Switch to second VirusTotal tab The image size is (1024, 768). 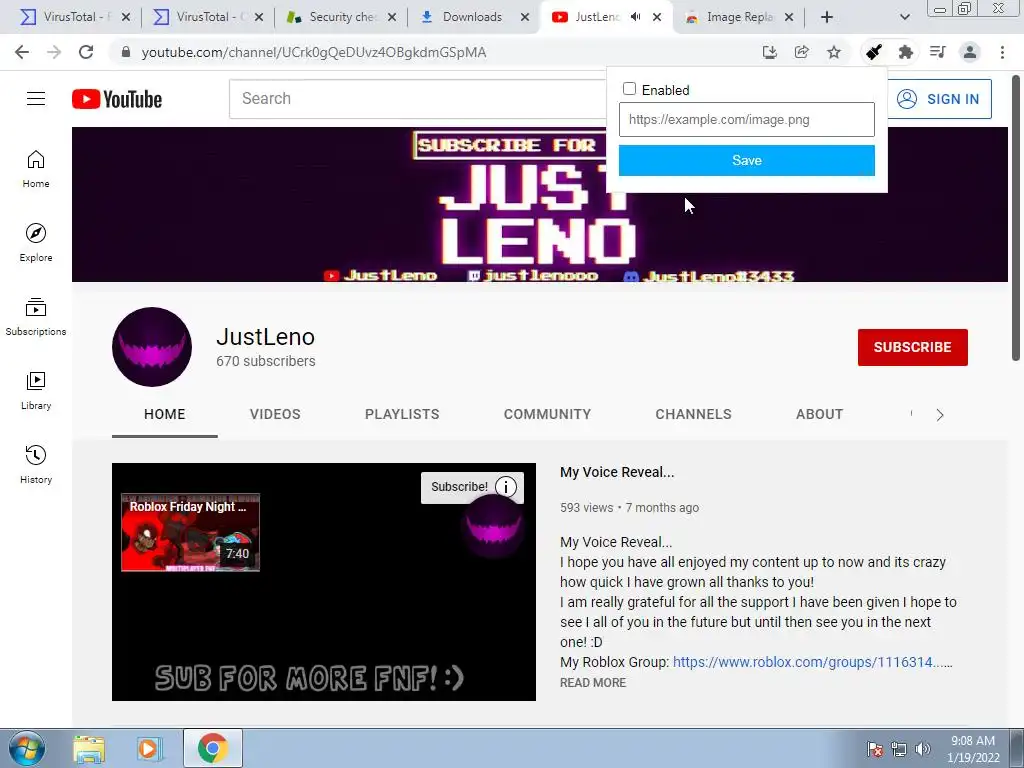click(x=208, y=17)
